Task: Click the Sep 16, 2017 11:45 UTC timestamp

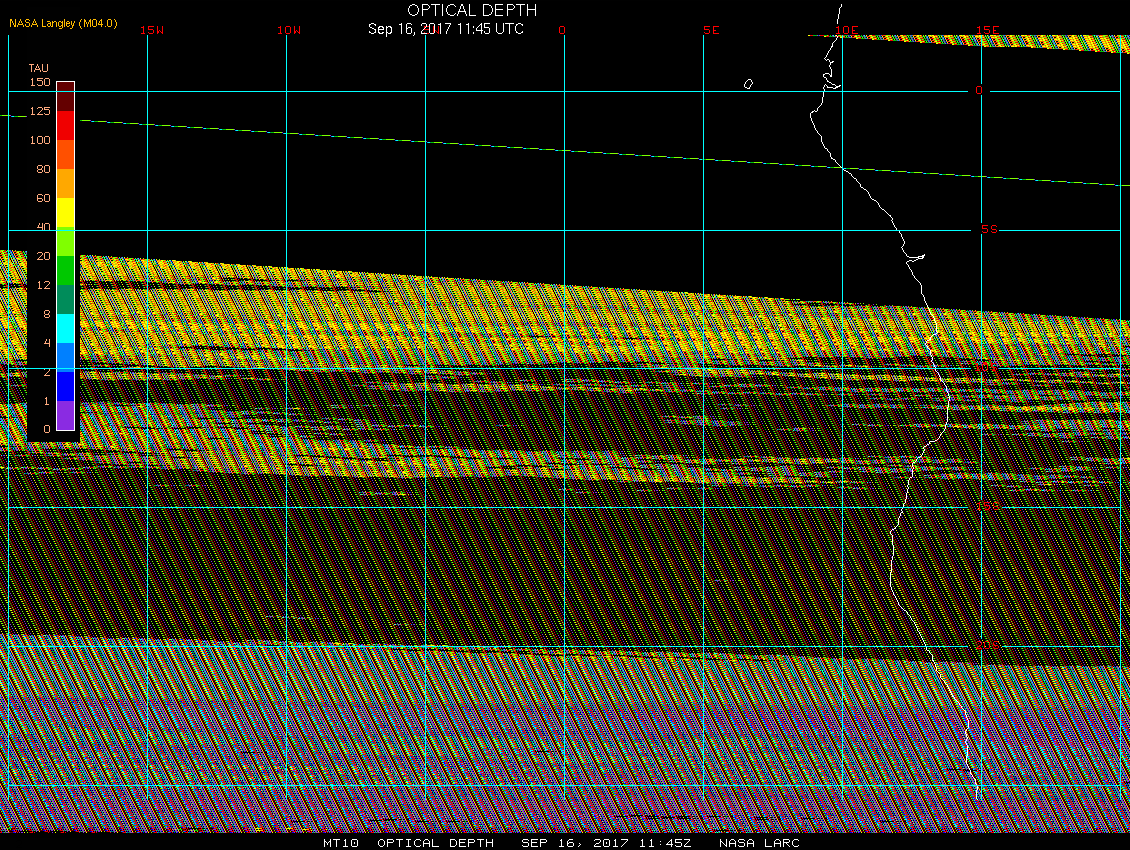Action: click(x=446, y=29)
